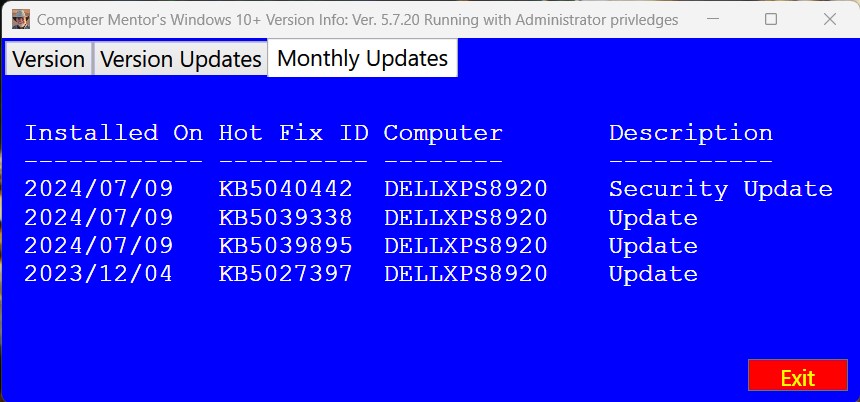Click the window title bar text

tap(357, 19)
